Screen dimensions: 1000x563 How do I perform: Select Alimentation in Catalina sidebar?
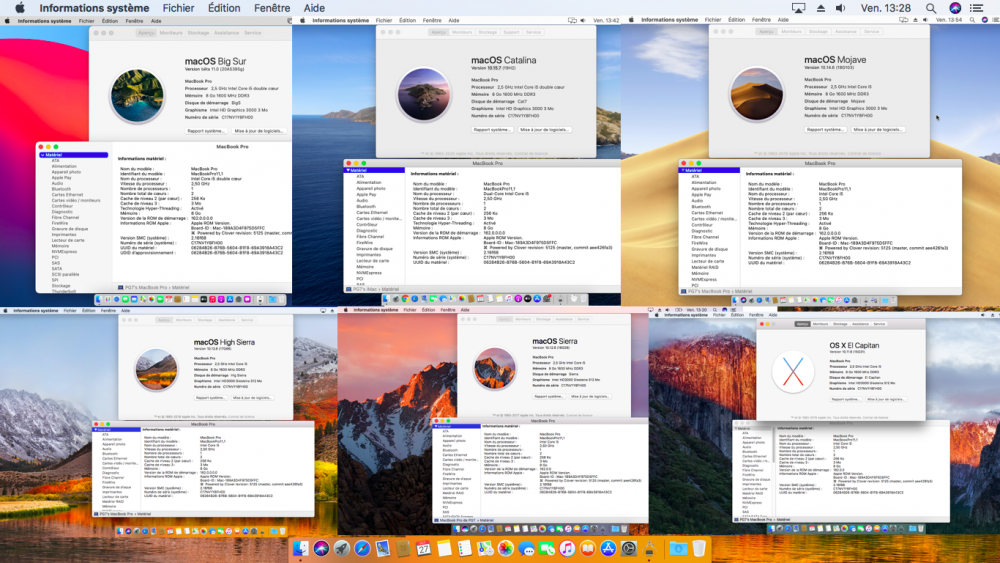click(369, 182)
